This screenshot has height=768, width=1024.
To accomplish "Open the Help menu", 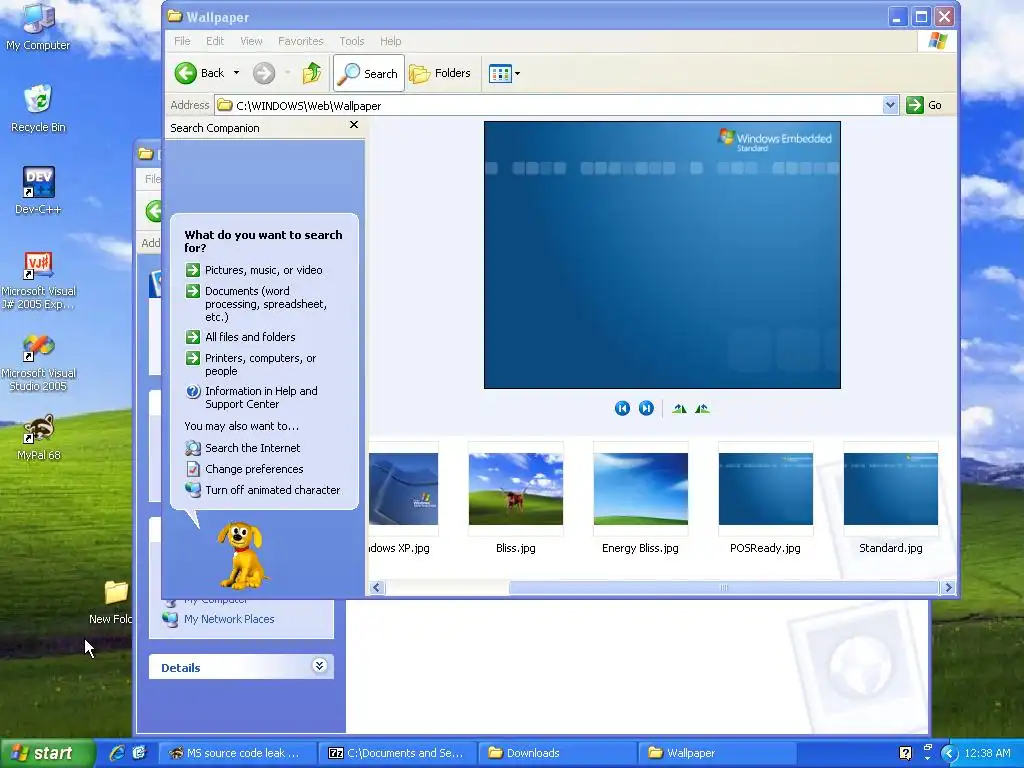I will click(x=391, y=41).
